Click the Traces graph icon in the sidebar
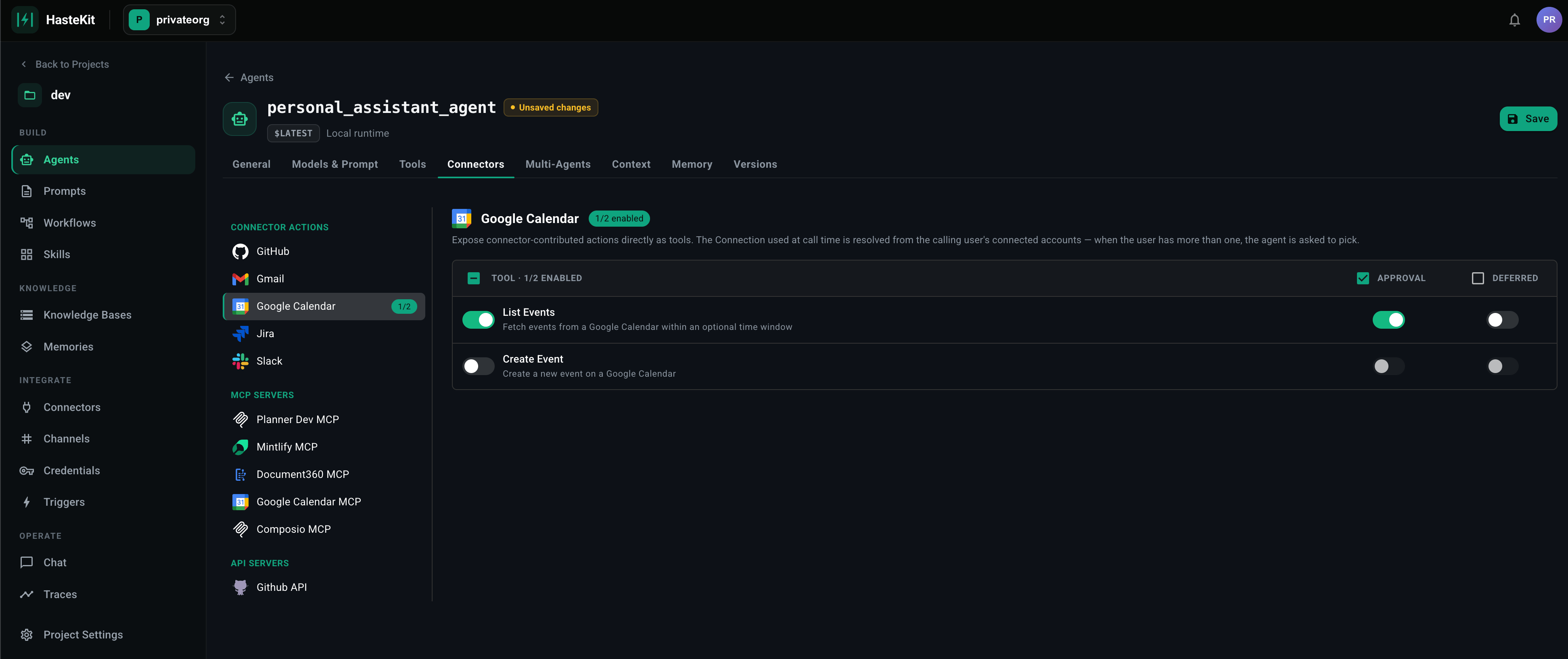Viewport: 1568px width, 659px height. tap(26, 594)
